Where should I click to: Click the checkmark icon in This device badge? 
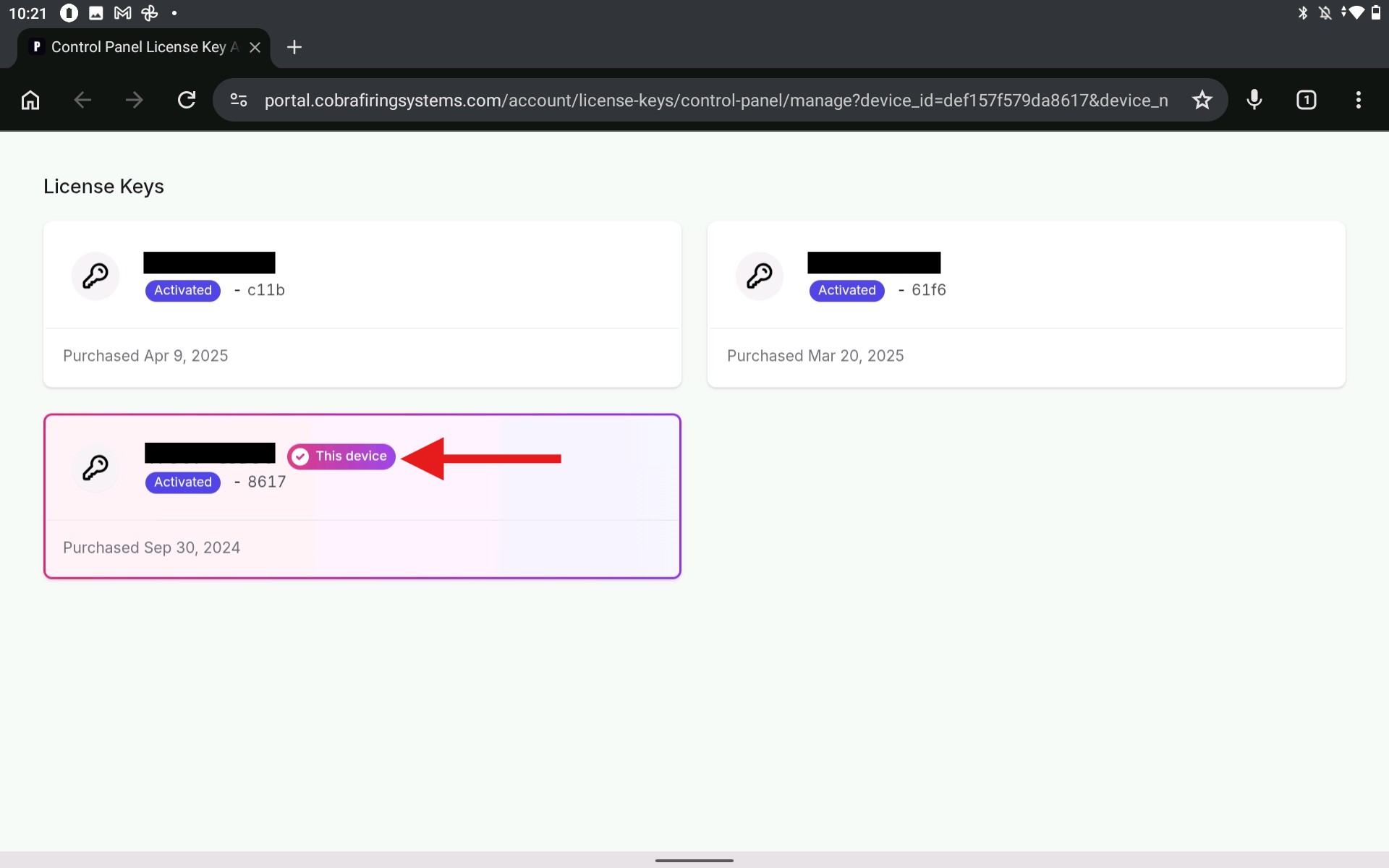[x=300, y=456]
